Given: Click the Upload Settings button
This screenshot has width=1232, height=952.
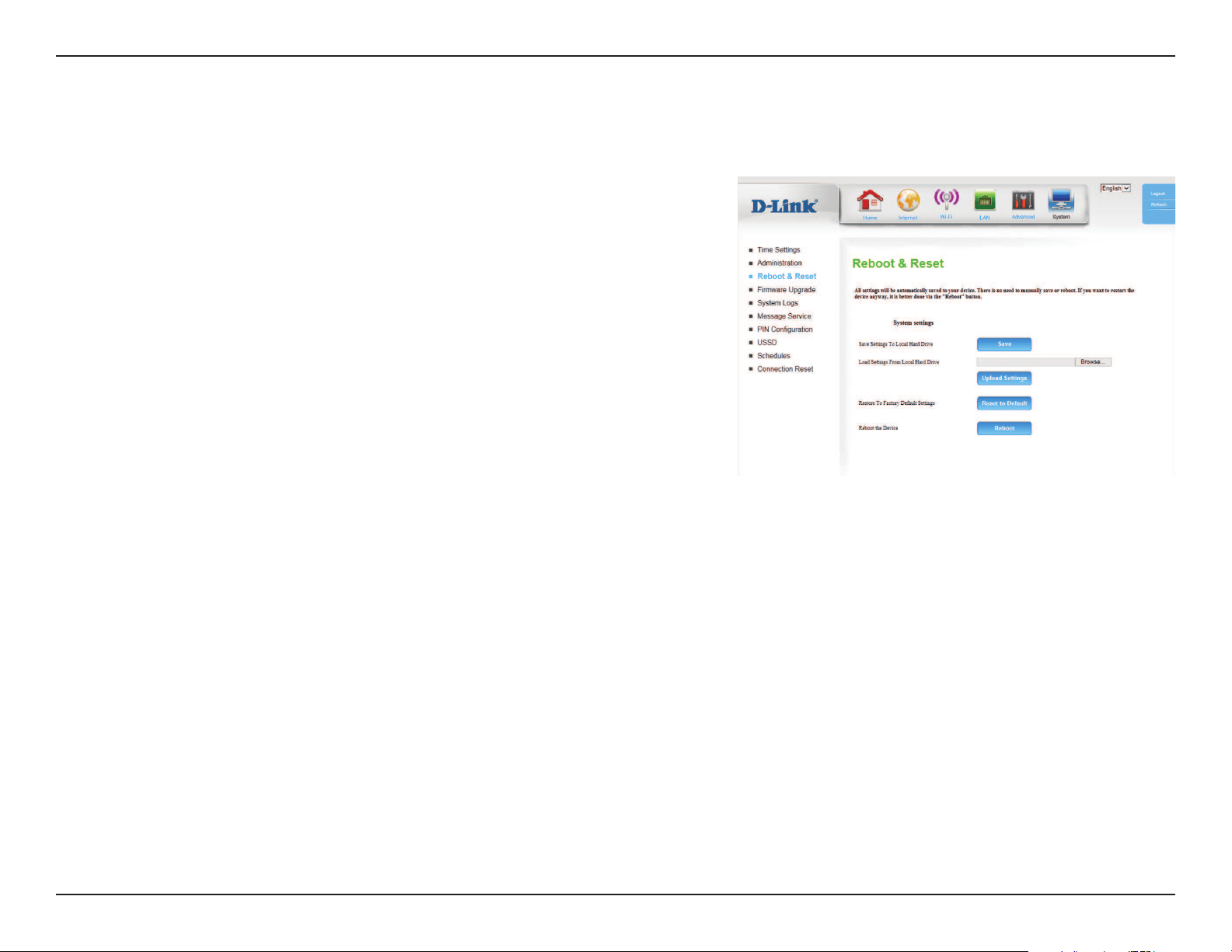Looking at the screenshot, I should click(1004, 378).
